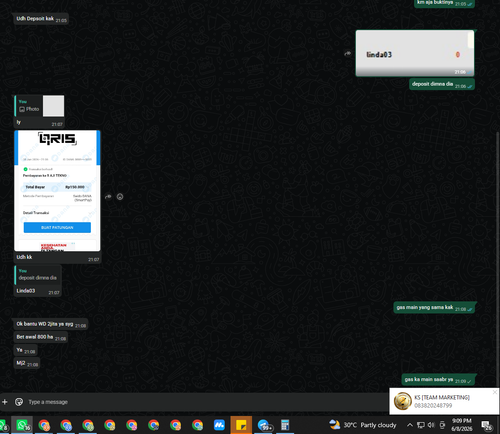Open the weather widget 30°C Partly cloudy

pyautogui.click(x=363, y=425)
